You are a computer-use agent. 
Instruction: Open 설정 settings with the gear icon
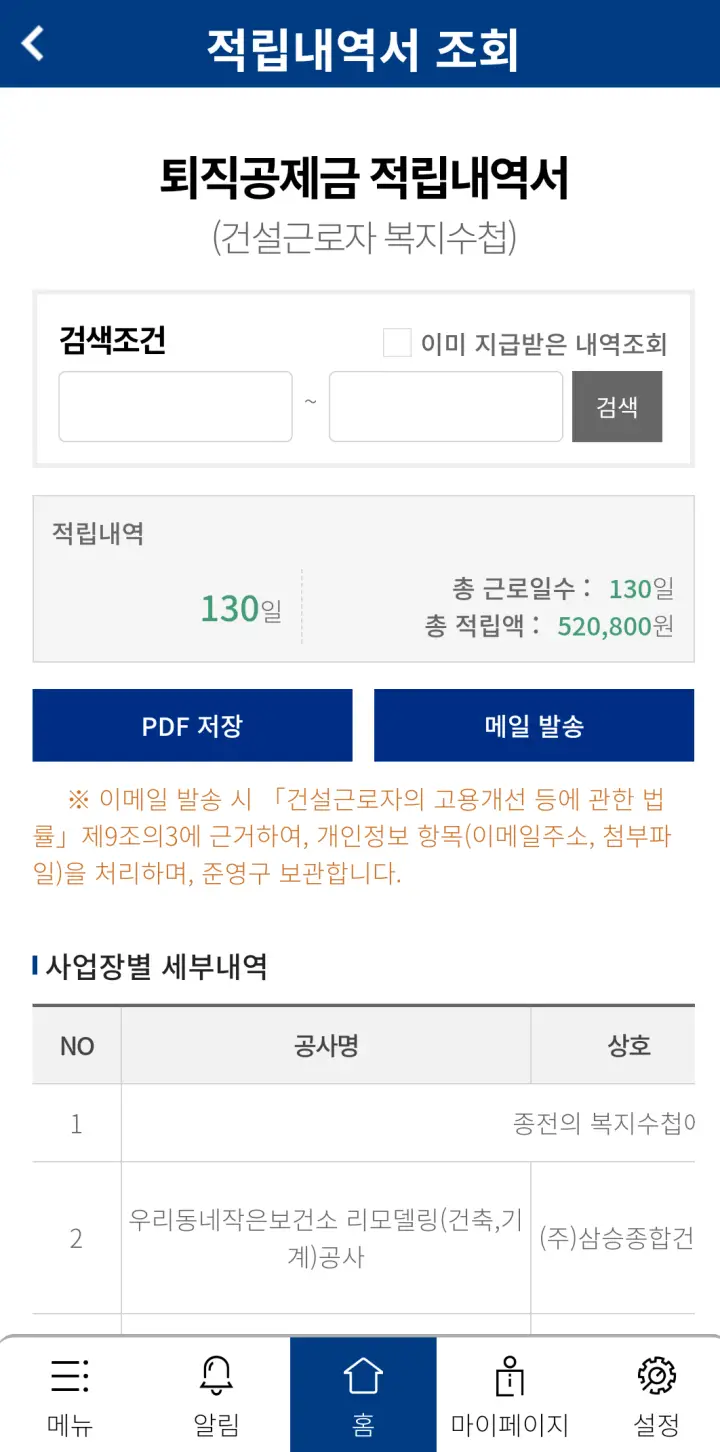click(657, 1393)
